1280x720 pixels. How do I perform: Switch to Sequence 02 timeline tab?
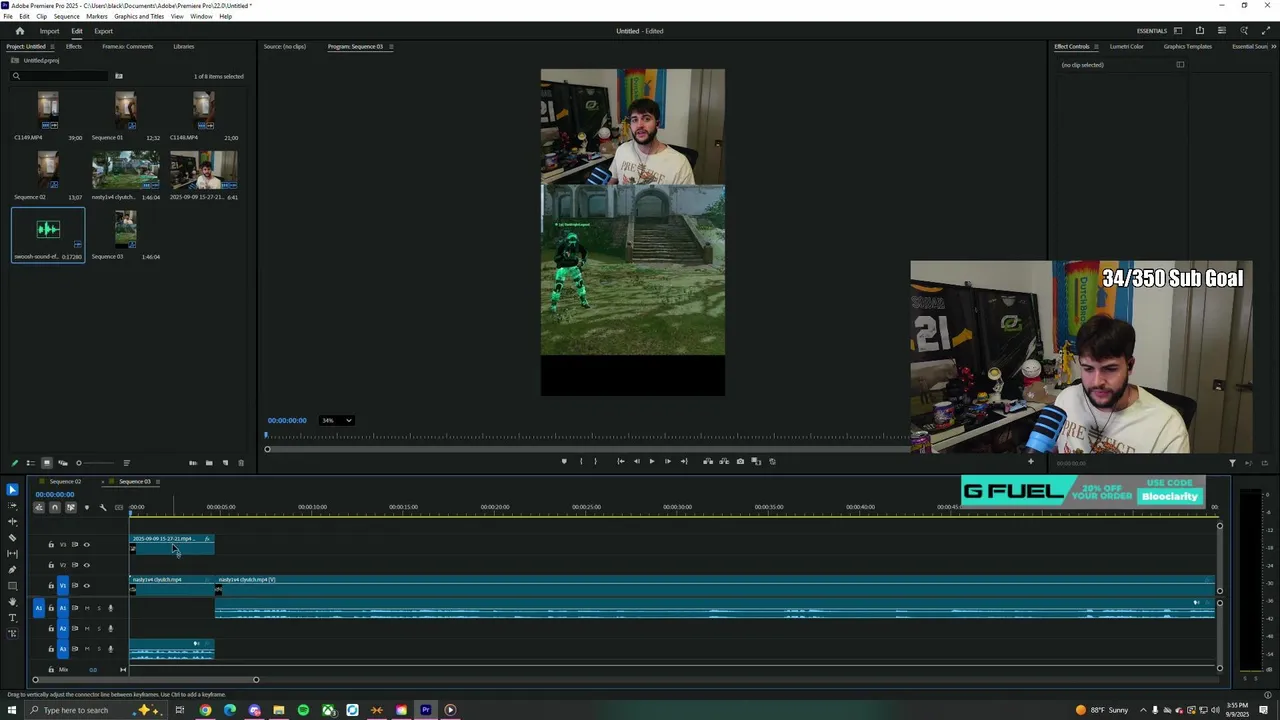[x=65, y=481]
